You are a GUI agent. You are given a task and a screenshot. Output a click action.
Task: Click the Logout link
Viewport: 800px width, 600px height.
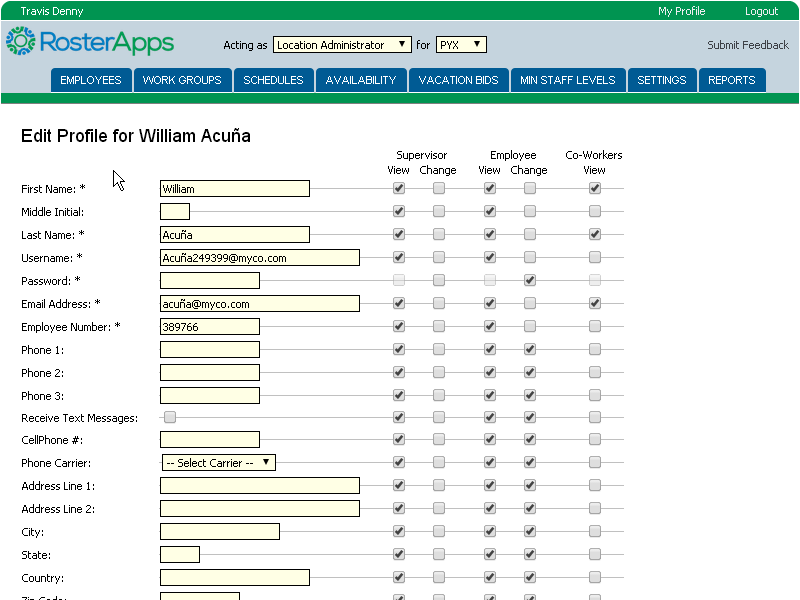coord(761,11)
